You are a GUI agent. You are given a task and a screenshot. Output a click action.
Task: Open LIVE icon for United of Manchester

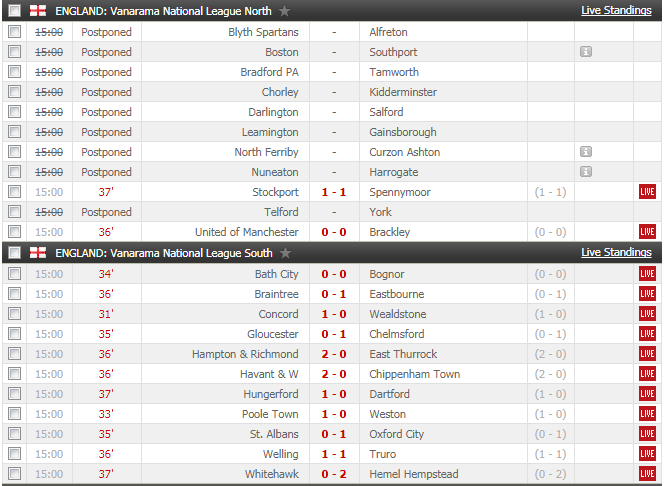(x=647, y=232)
